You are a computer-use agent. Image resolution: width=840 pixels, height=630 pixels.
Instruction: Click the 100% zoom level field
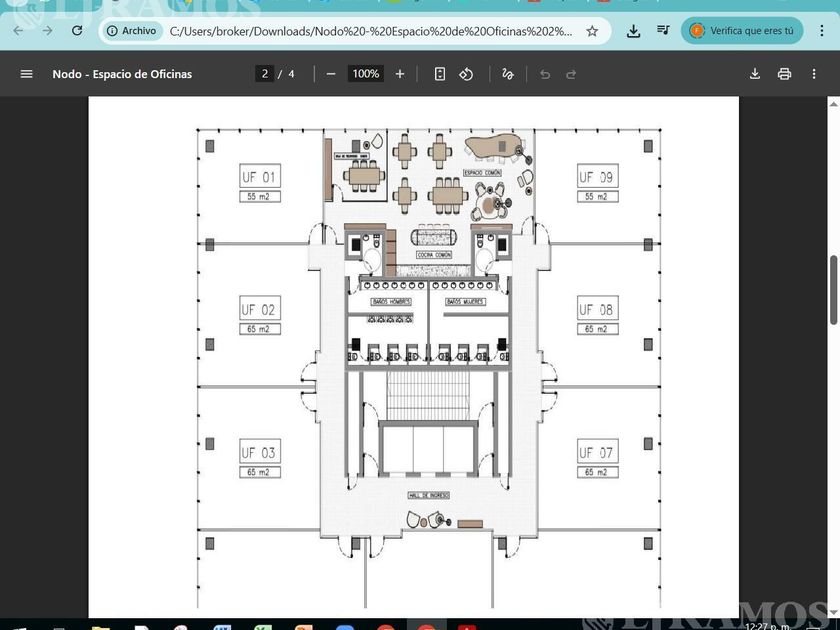click(x=365, y=74)
